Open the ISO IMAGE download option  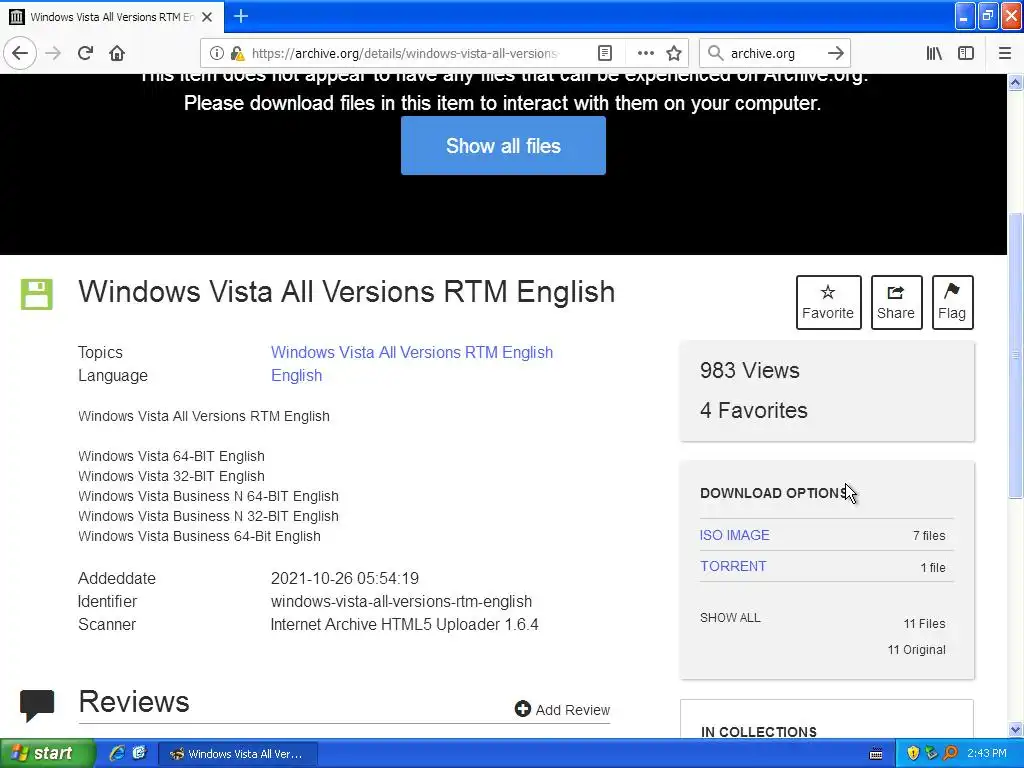pyautogui.click(x=735, y=535)
